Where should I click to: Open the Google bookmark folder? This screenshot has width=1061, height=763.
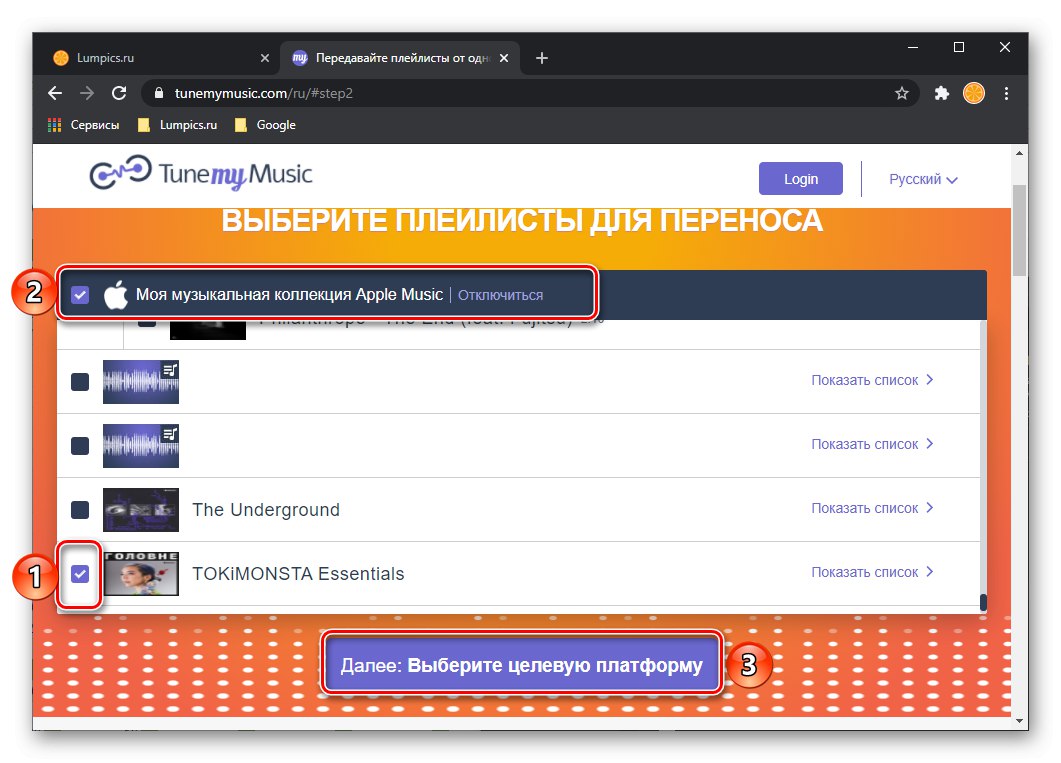(265, 125)
